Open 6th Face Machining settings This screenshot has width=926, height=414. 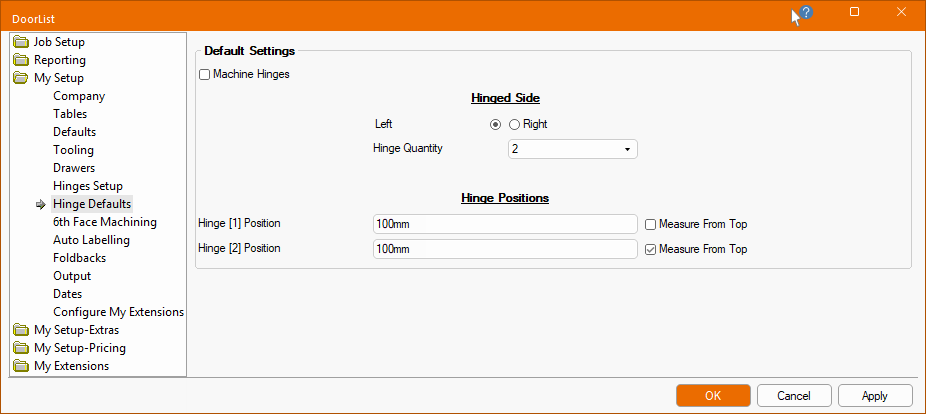[x=104, y=222]
